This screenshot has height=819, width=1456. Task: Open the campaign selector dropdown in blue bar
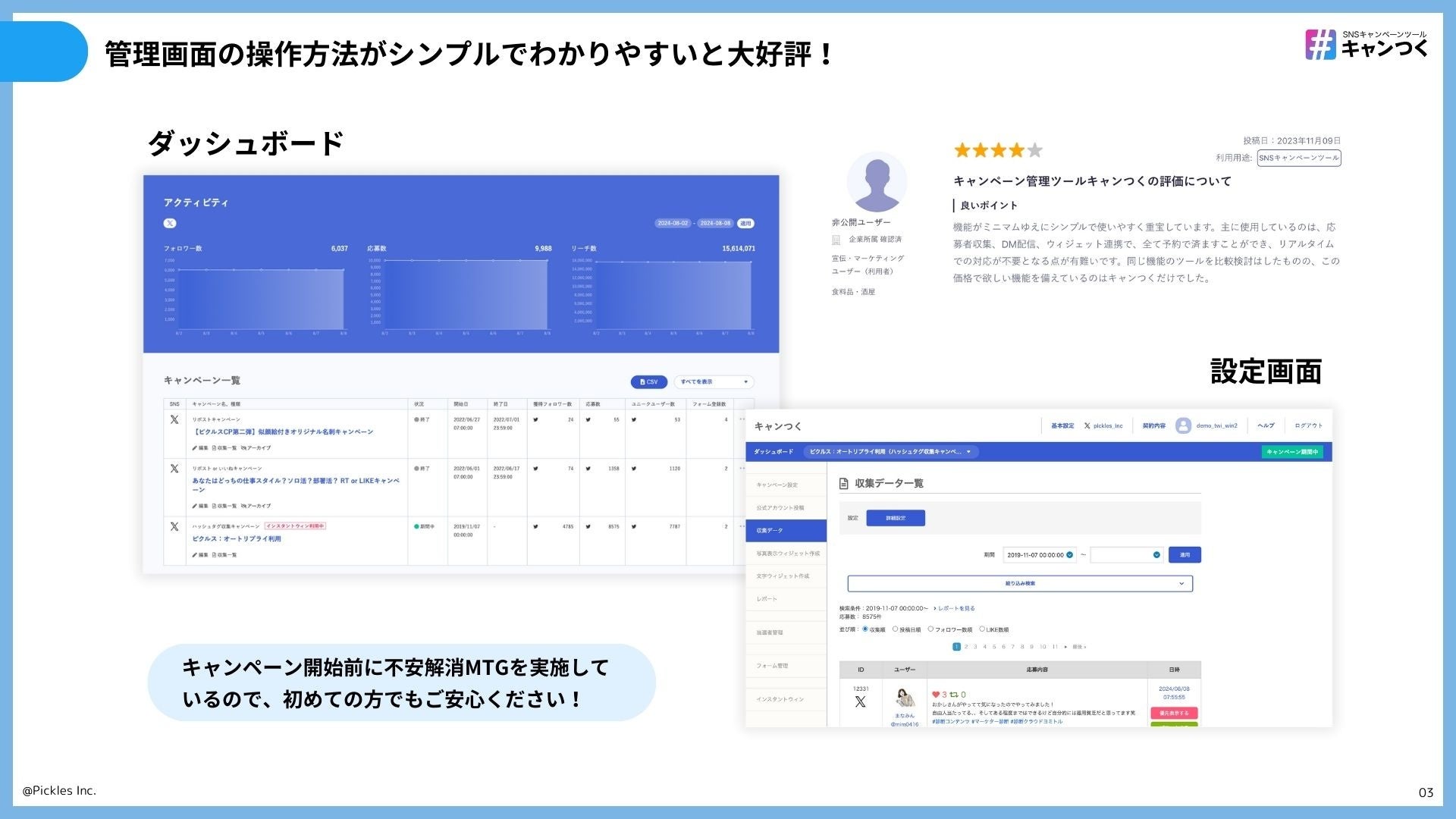pyautogui.click(x=891, y=452)
